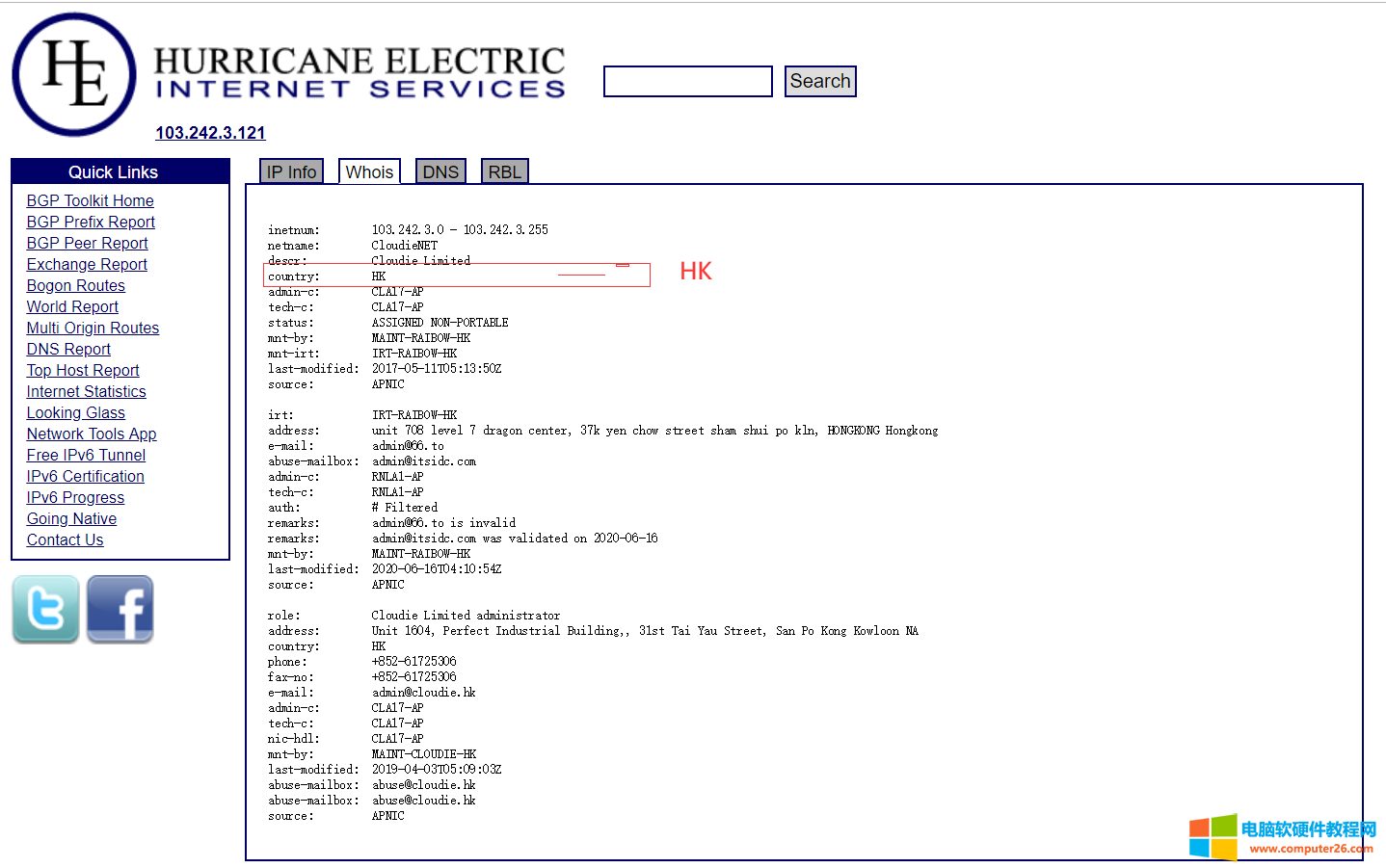Click phone value +852-61725306

coord(414,662)
